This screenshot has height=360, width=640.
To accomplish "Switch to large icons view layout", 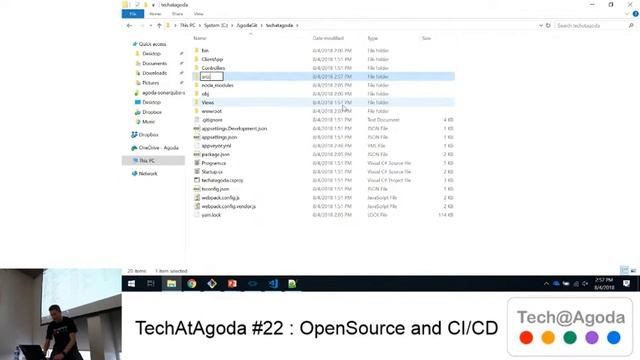I will click(633, 271).
